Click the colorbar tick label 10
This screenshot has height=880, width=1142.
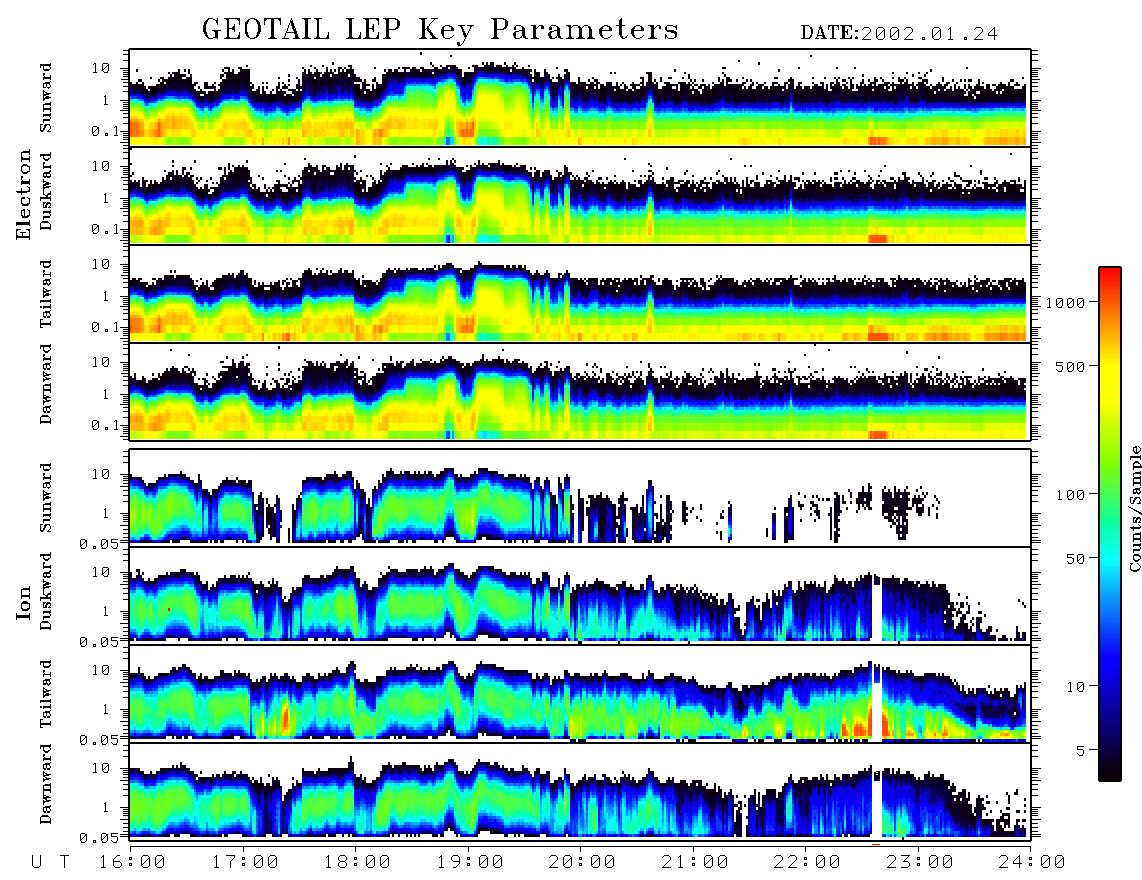(1076, 686)
